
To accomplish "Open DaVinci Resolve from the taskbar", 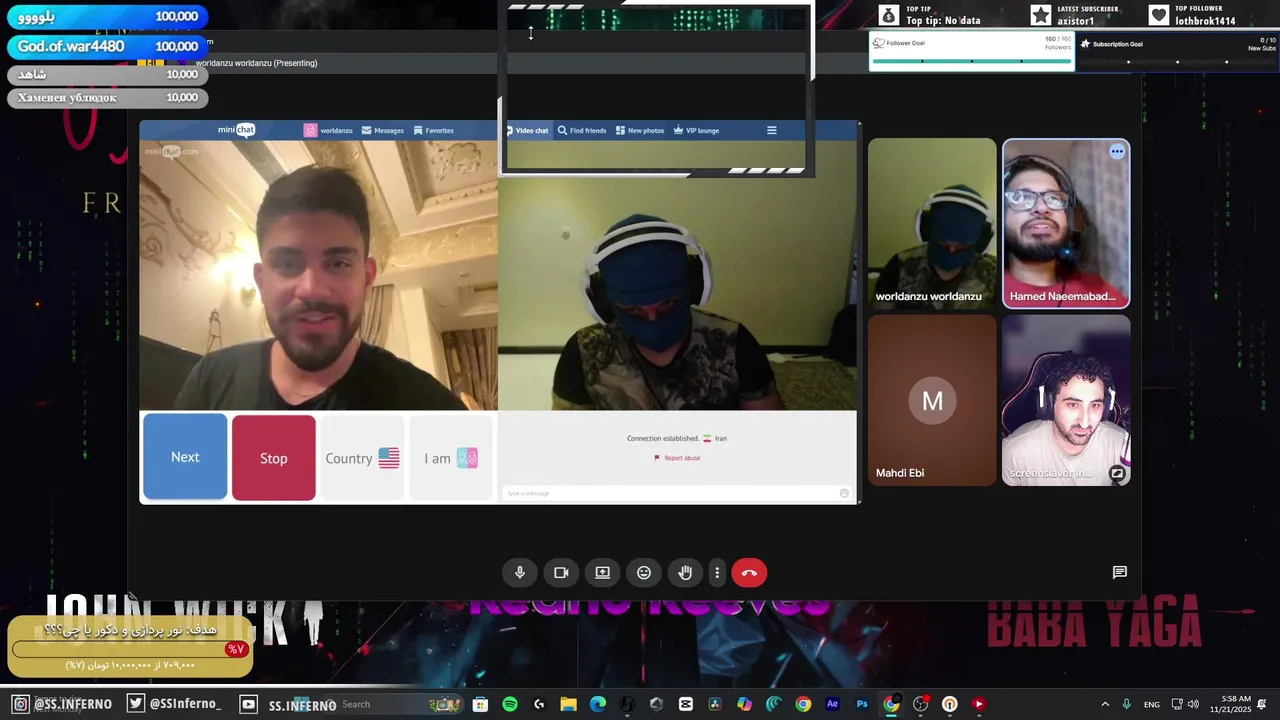I will 715,704.
